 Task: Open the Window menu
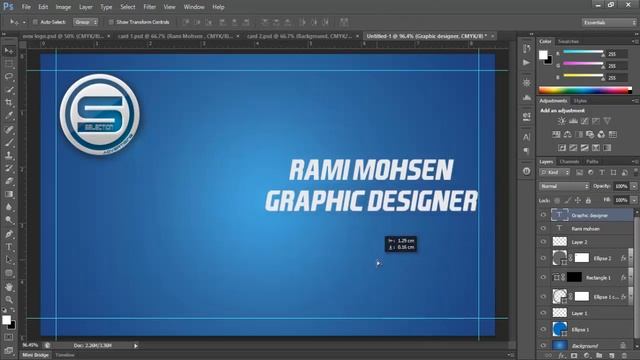194,7
